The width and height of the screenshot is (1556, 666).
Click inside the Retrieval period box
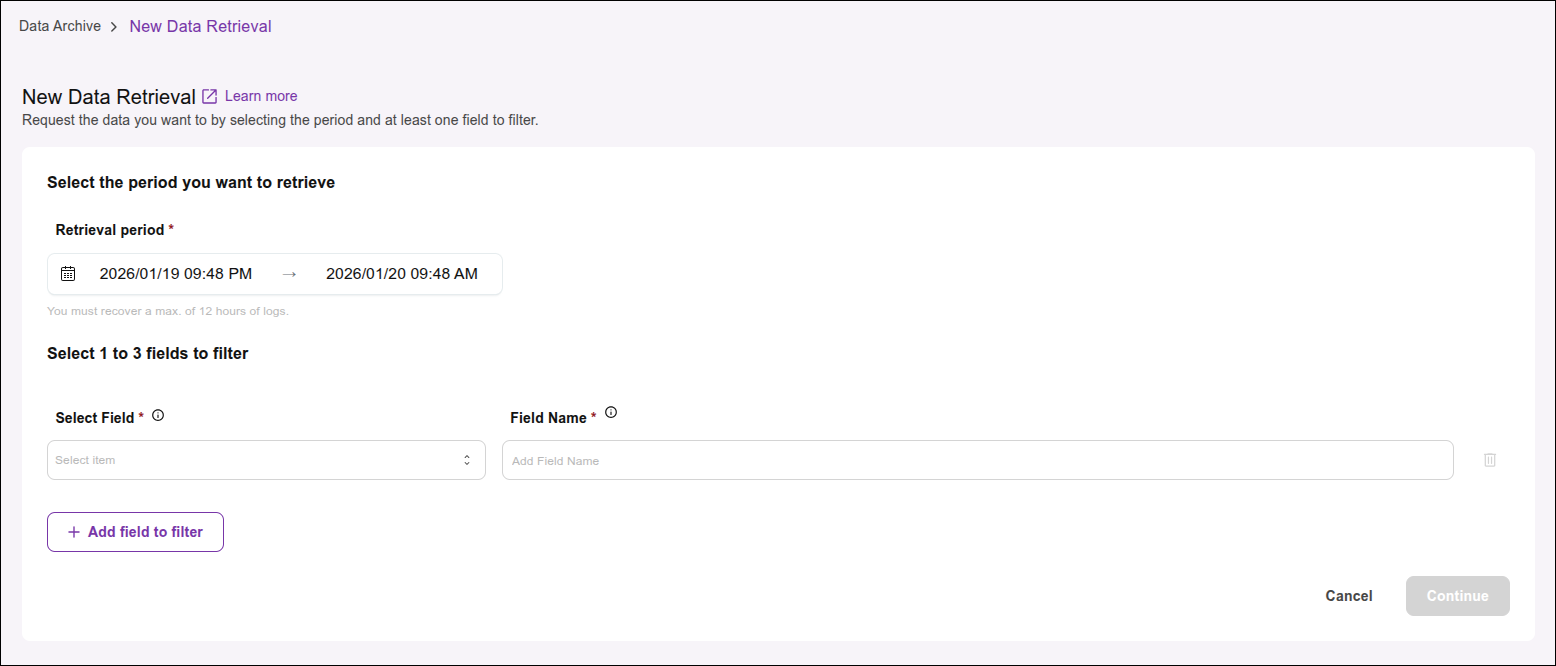tap(275, 273)
